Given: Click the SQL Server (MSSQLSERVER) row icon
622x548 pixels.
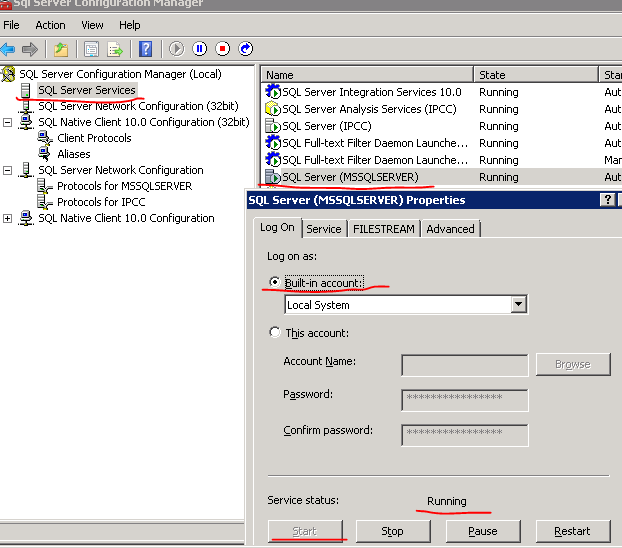Looking at the screenshot, I should (x=273, y=177).
